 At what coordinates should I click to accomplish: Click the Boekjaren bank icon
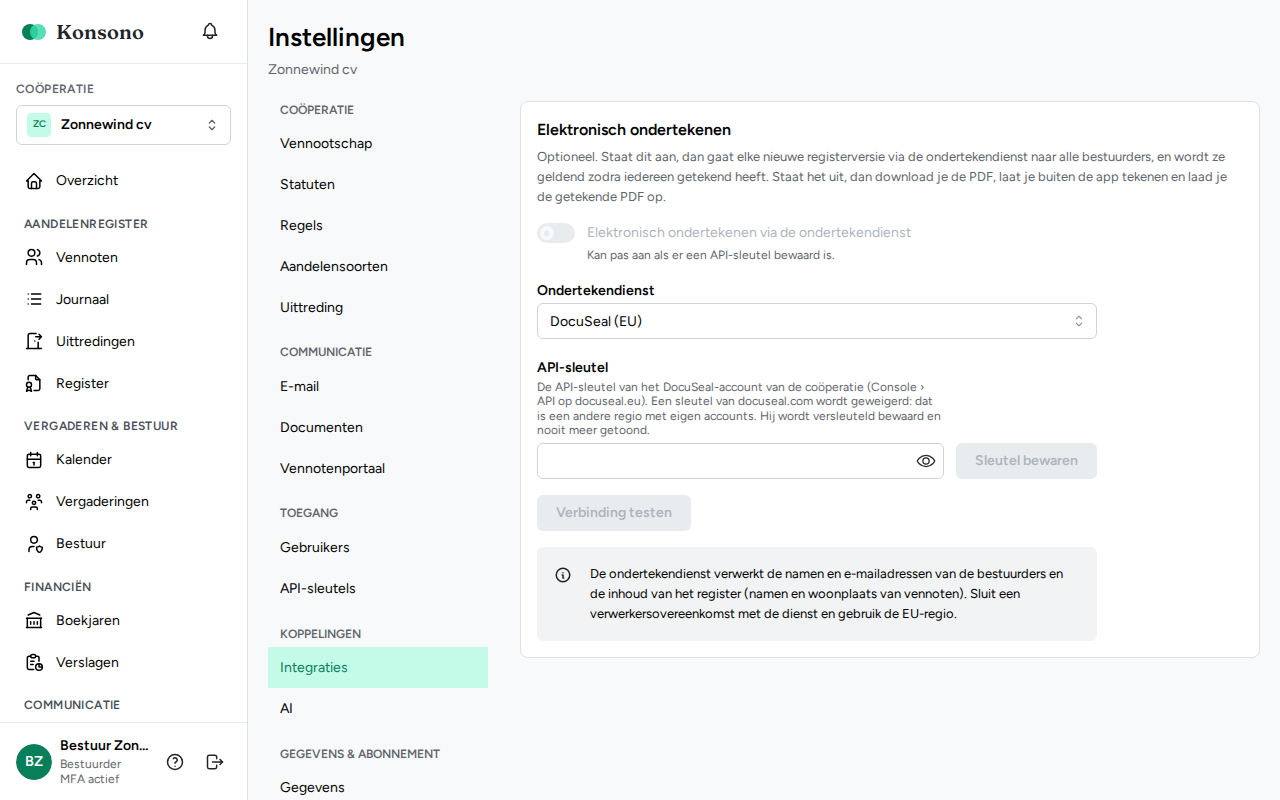(x=34, y=621)
